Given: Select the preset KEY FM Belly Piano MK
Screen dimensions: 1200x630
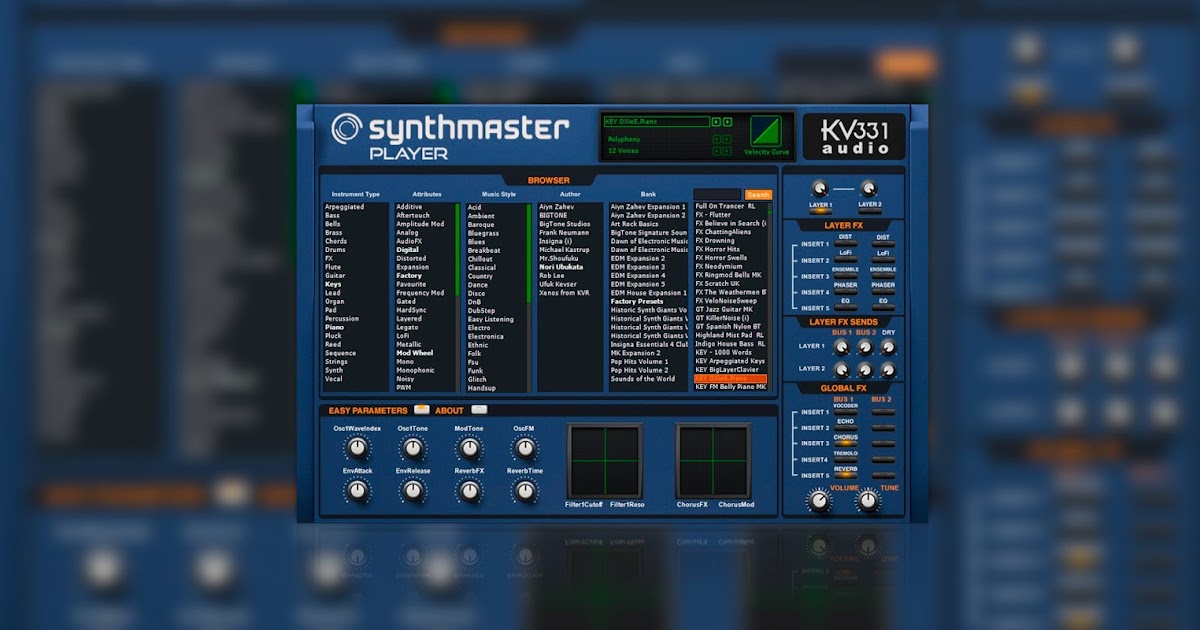Looking at the screenshot, I should pyautogui.click(x=730, y=386).
